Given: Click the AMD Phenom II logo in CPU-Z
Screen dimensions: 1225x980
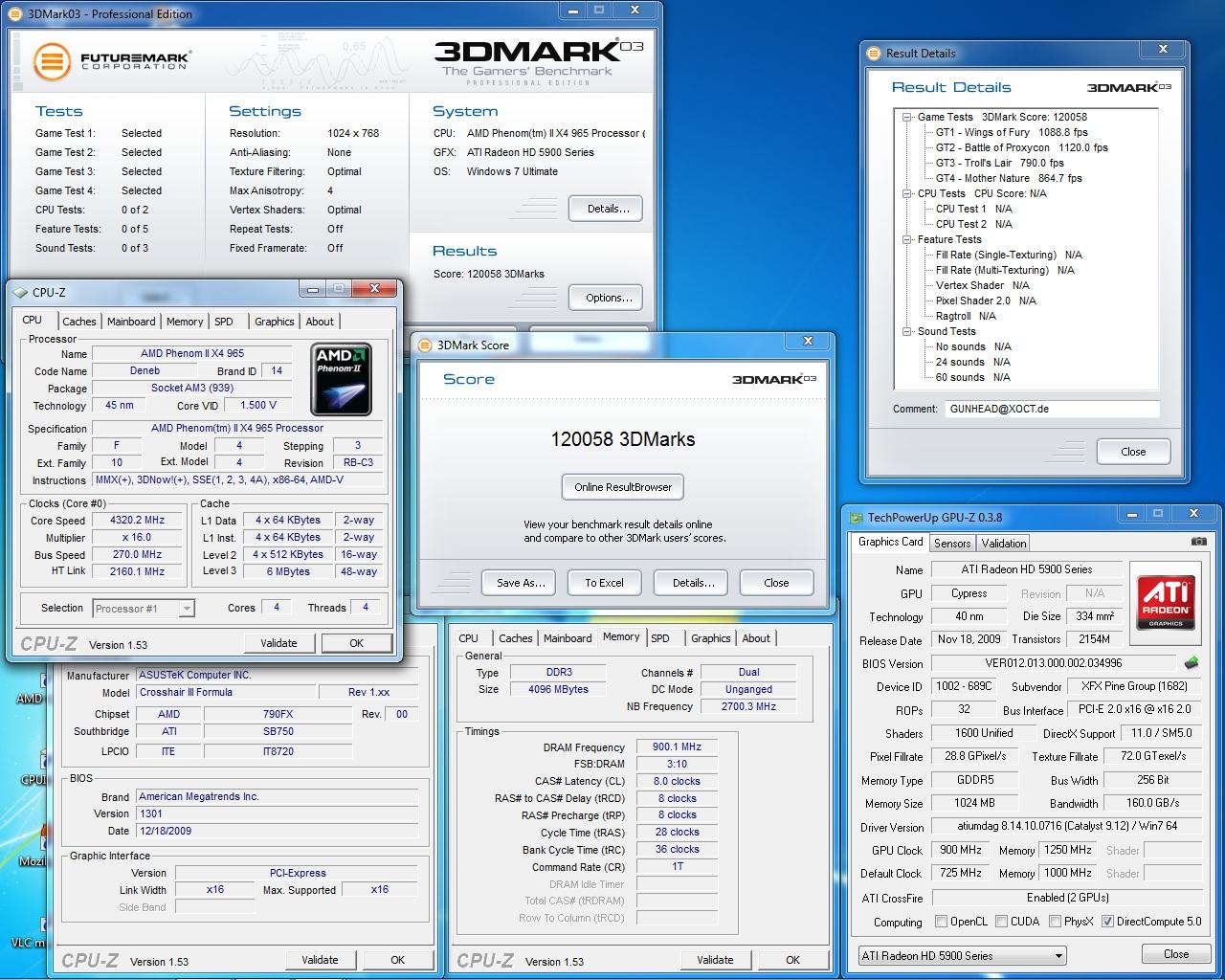Looking at the screenshot, I should 342,381.
